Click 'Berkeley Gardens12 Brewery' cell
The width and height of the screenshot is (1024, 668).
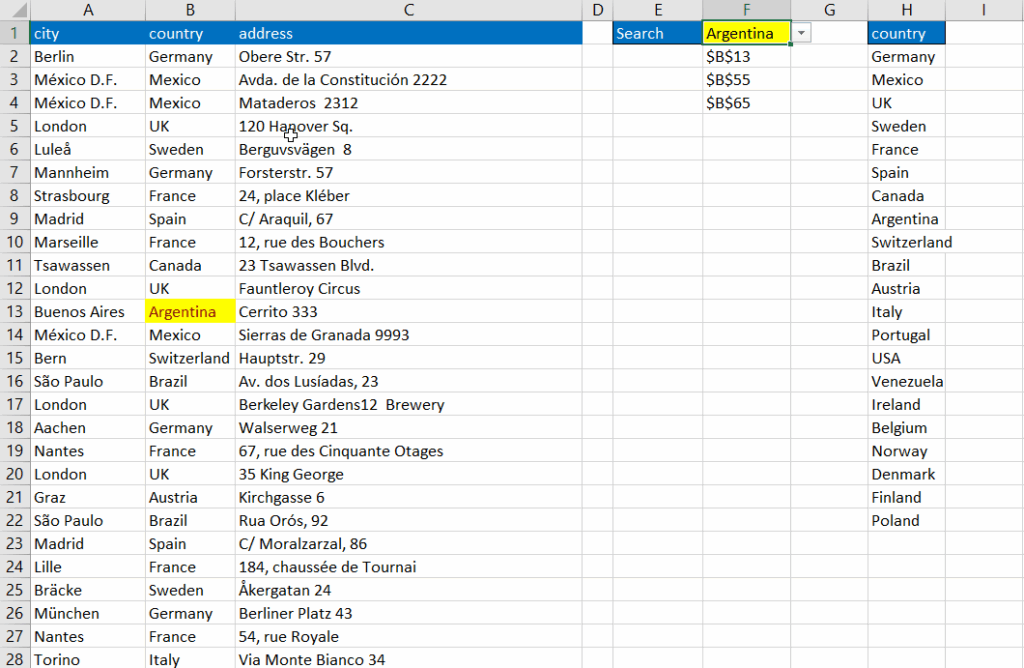pos(409,404)
